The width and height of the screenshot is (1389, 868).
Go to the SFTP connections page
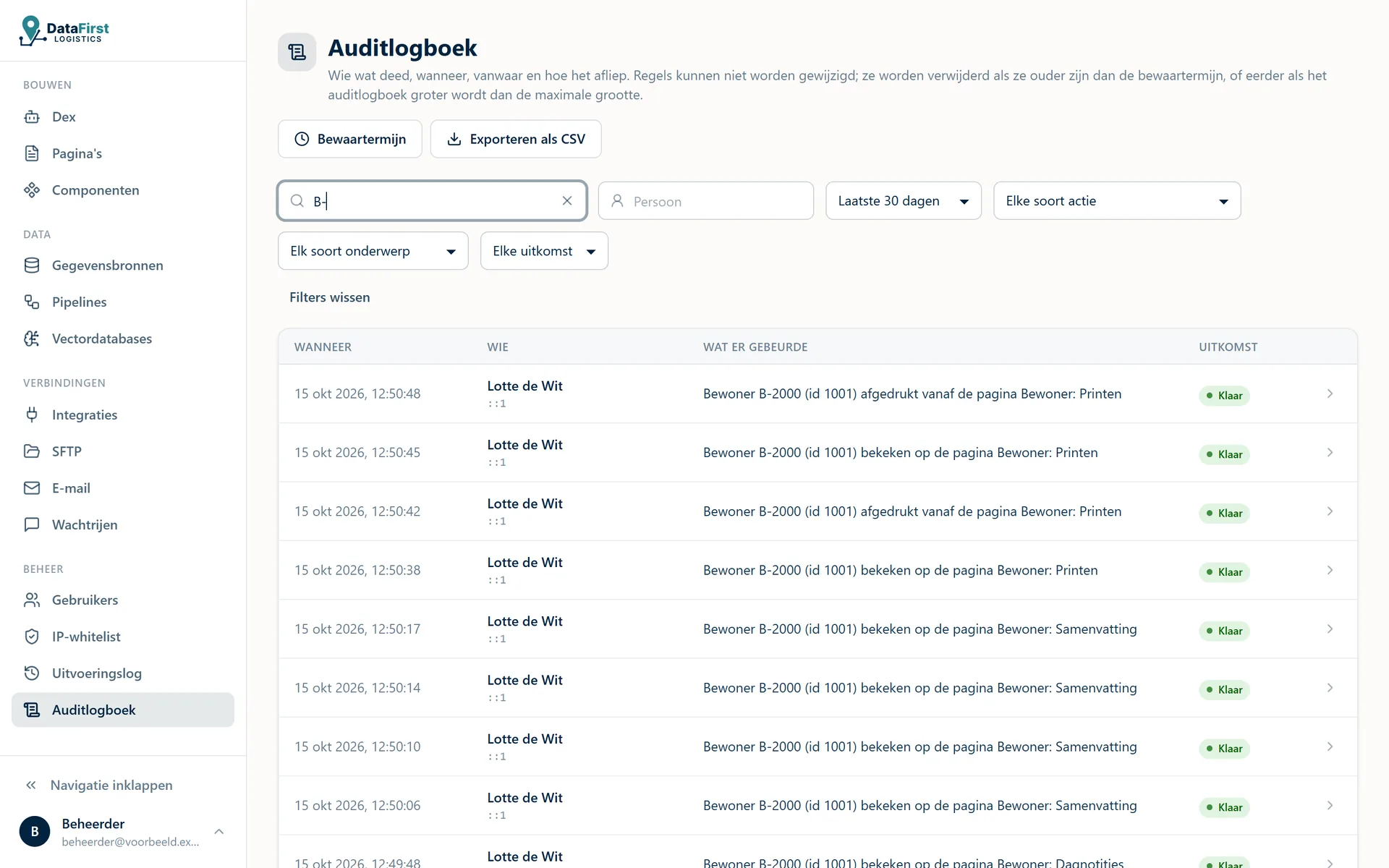[x=123, y=451]
